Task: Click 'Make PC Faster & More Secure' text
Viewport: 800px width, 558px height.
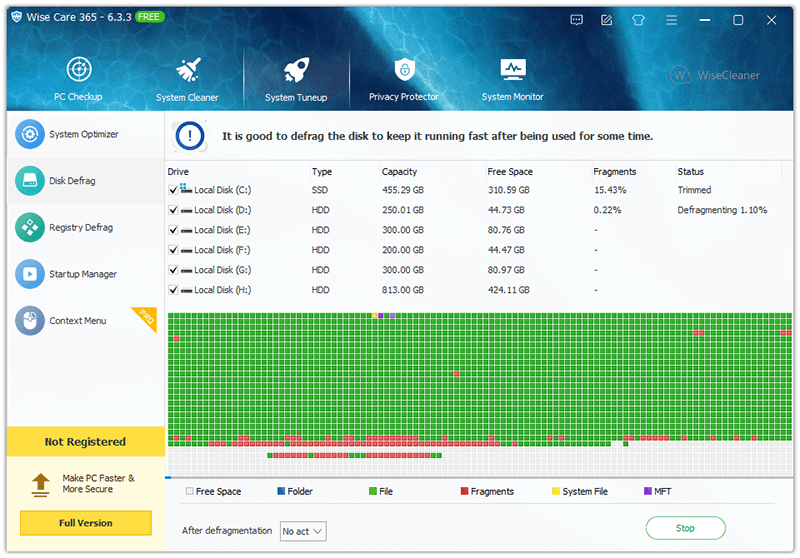Action: click(x=98, y=484)
